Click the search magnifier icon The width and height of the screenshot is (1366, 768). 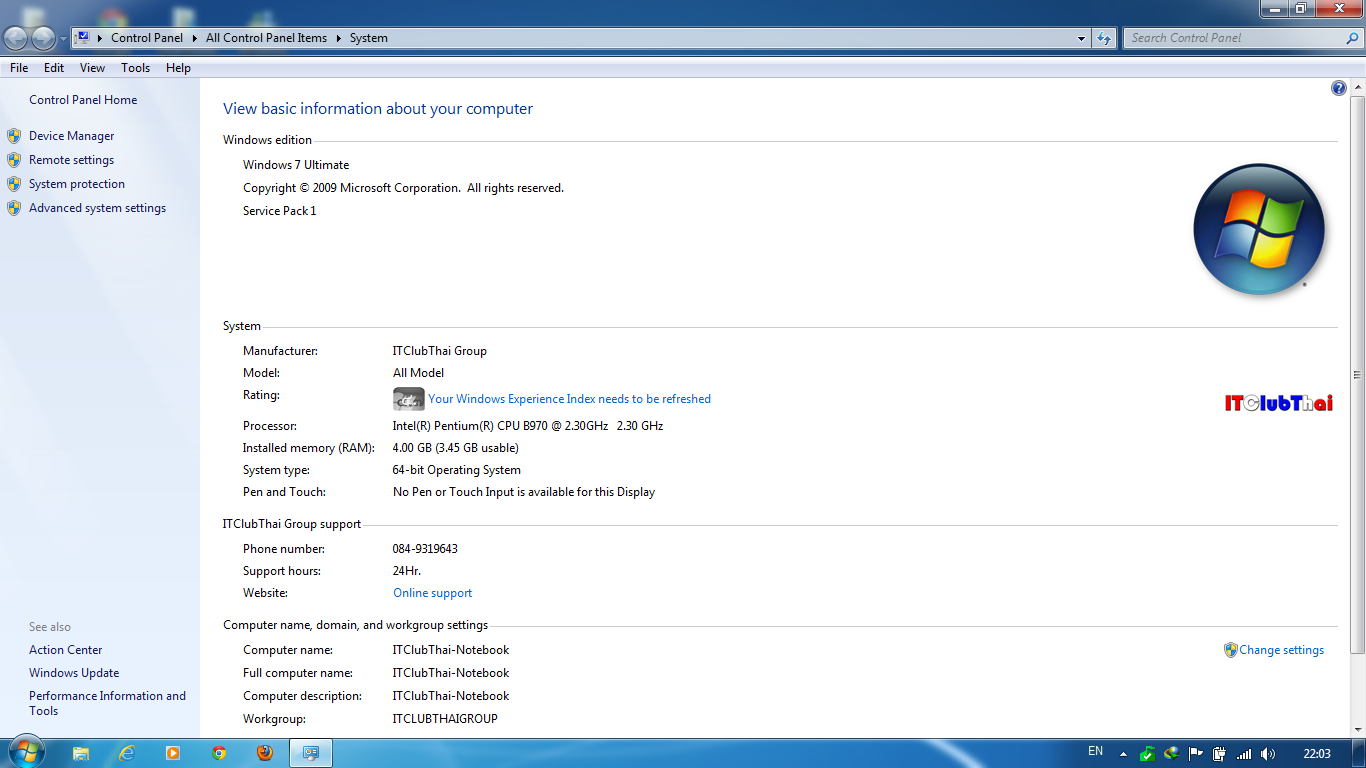click(x=1352, y=38)
